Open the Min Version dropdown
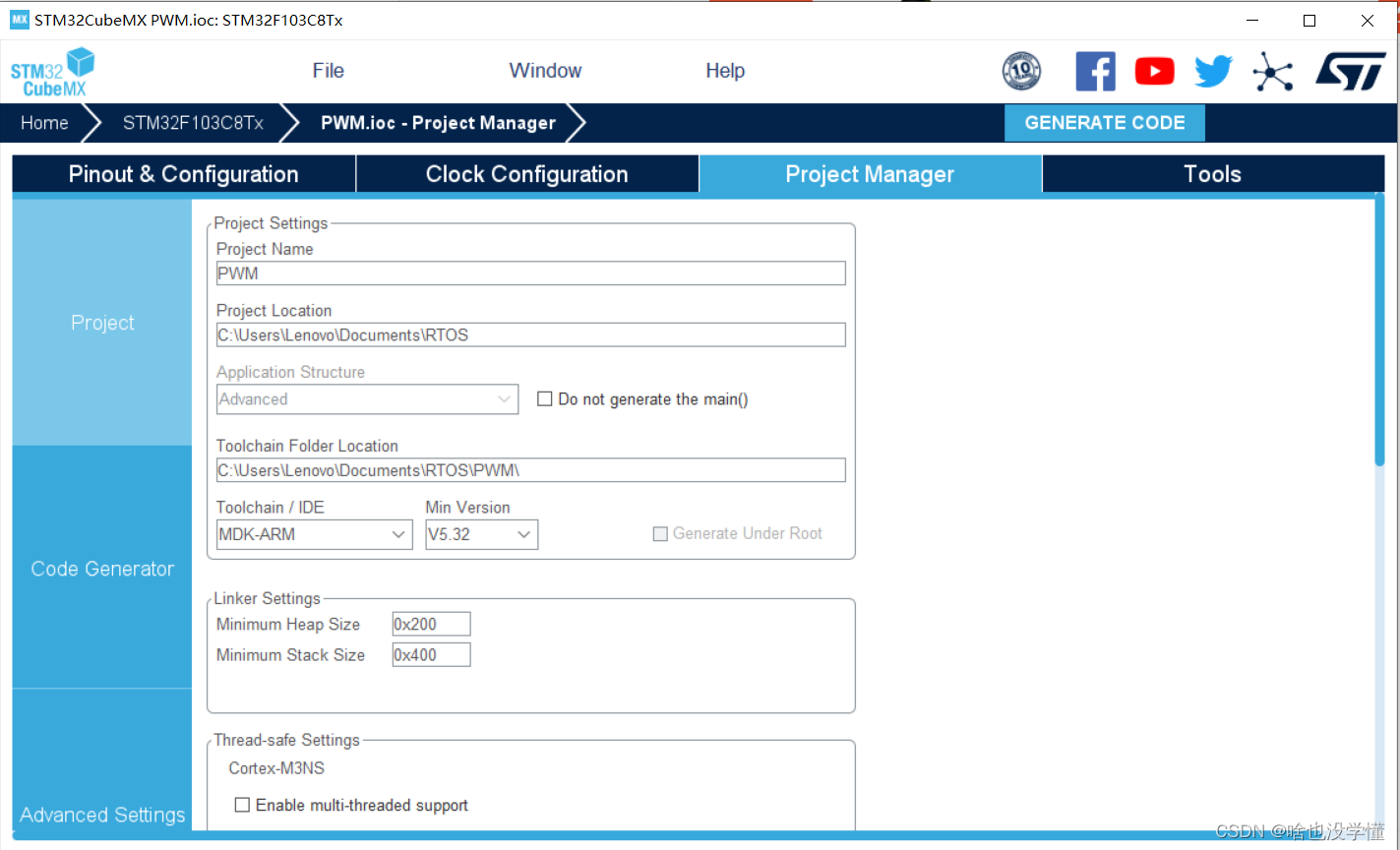Image resolution: width=1400 pixels, height=850 pixels. point(481,534)
